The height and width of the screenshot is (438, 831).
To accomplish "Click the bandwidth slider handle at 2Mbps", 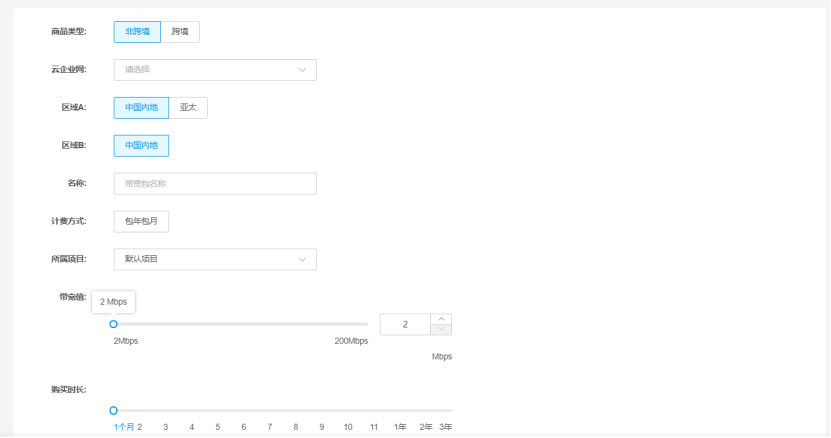I will [113, 324].
